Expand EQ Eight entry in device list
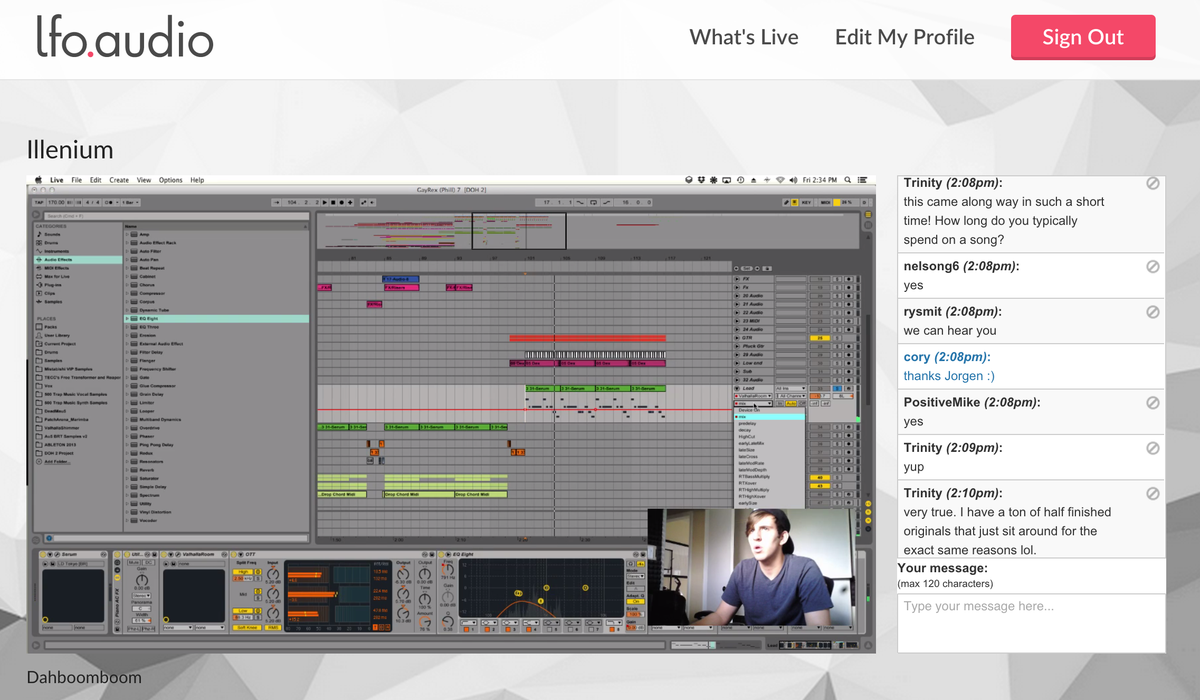Image resolution: width=1200 pixels, height=700 pixels. pos(127,319)
